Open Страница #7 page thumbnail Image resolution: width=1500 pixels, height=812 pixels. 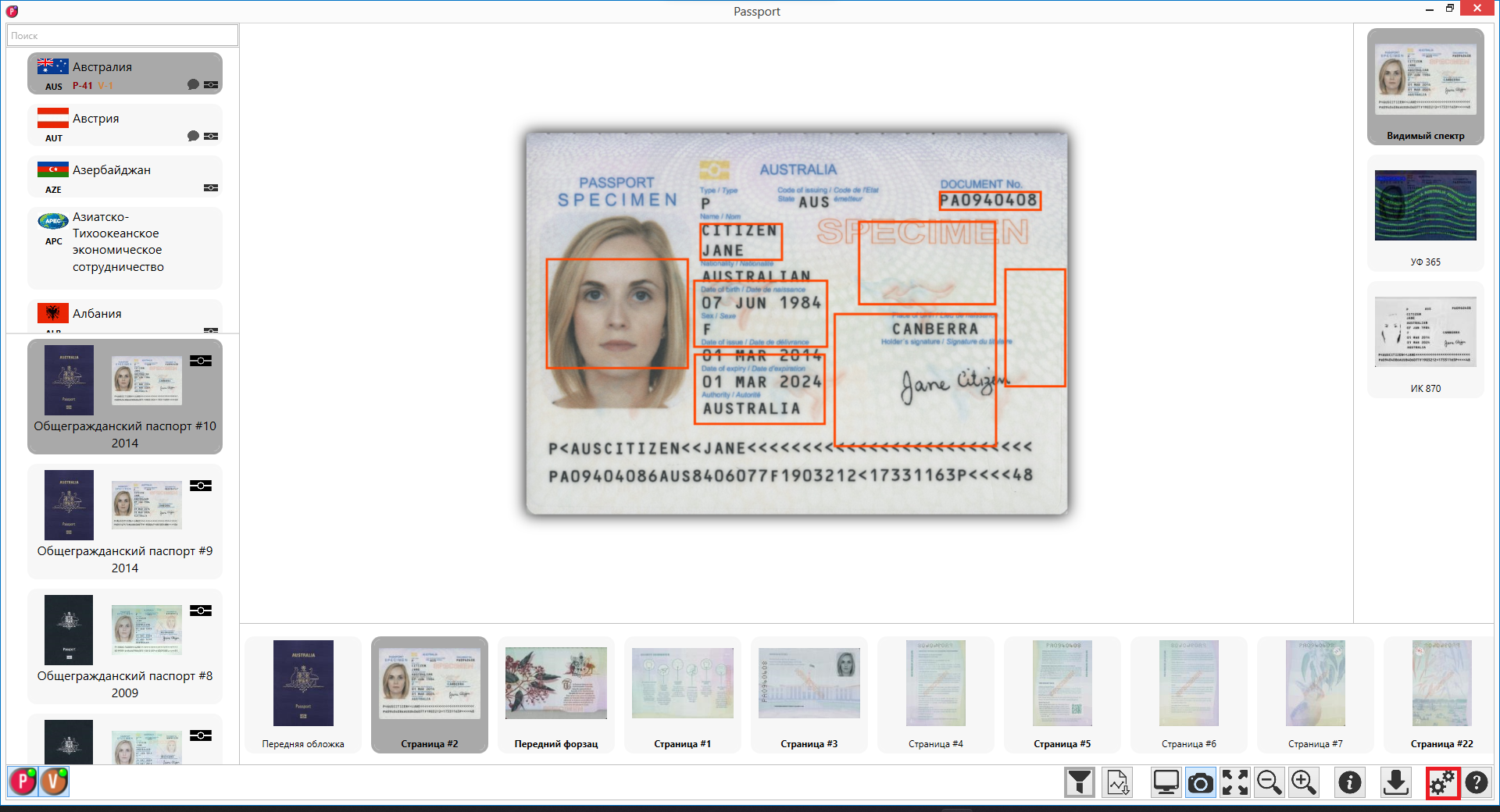(x=1316, y=695)
